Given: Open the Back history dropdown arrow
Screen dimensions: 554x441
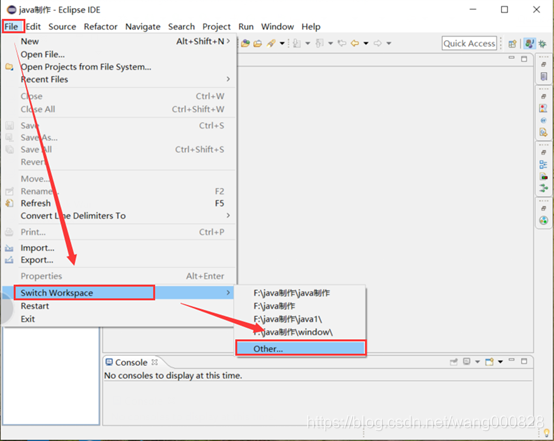Looking at the screenshot, I should click(366, 43).
